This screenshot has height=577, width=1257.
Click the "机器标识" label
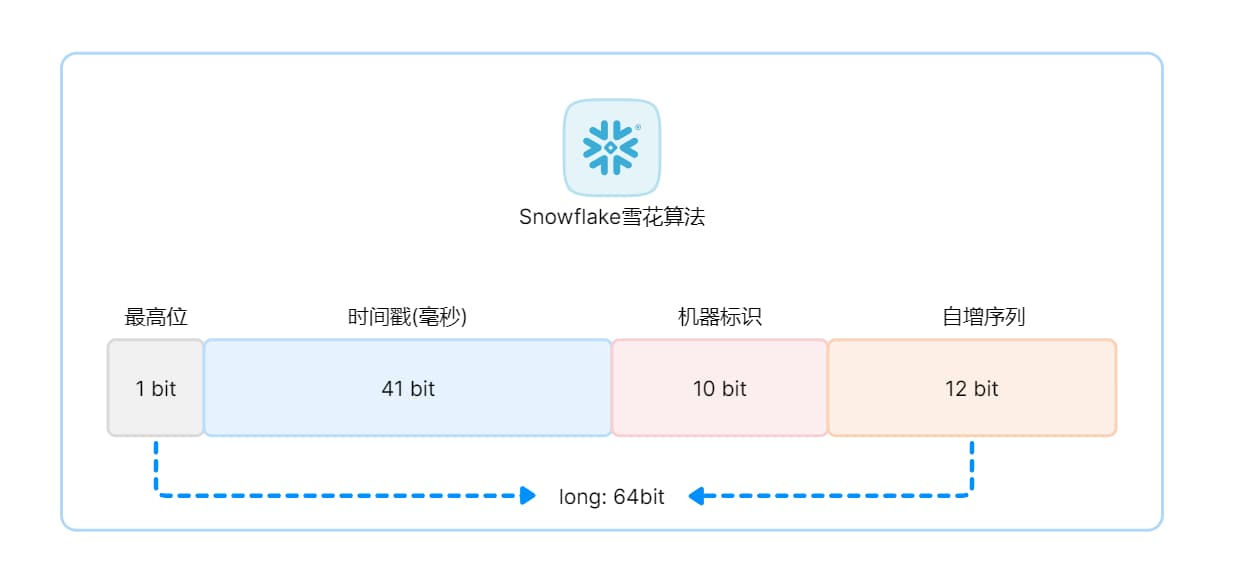click(720, 317)
